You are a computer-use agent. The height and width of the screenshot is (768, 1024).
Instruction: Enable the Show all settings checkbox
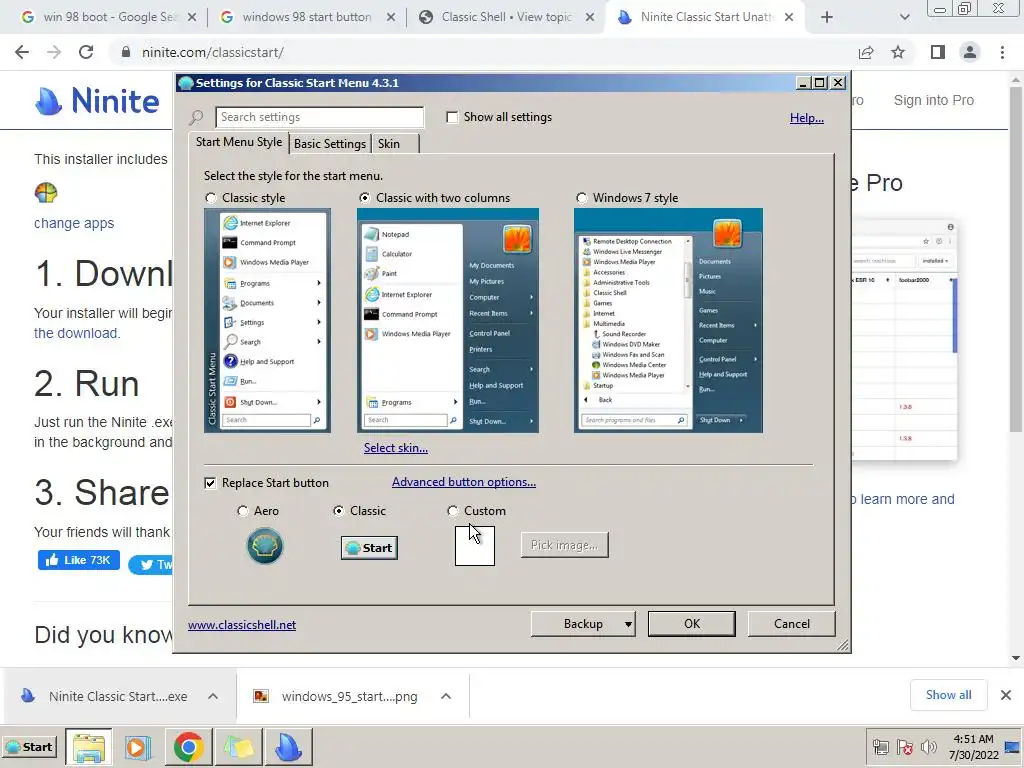click(x=452, y=117)
